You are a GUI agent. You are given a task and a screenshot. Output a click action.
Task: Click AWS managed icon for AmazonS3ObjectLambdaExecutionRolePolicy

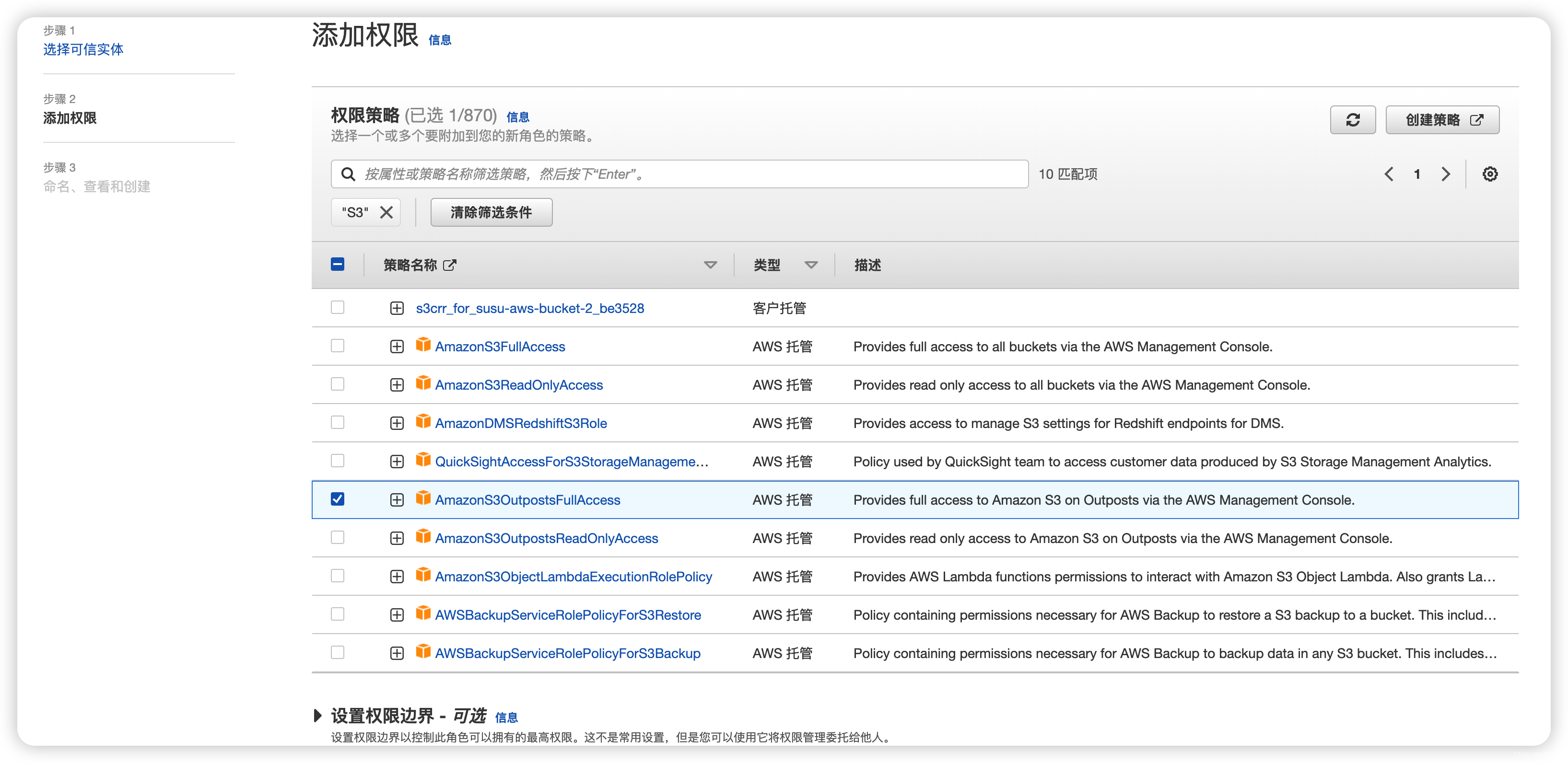pyautogui.click(x=423, y=575)
